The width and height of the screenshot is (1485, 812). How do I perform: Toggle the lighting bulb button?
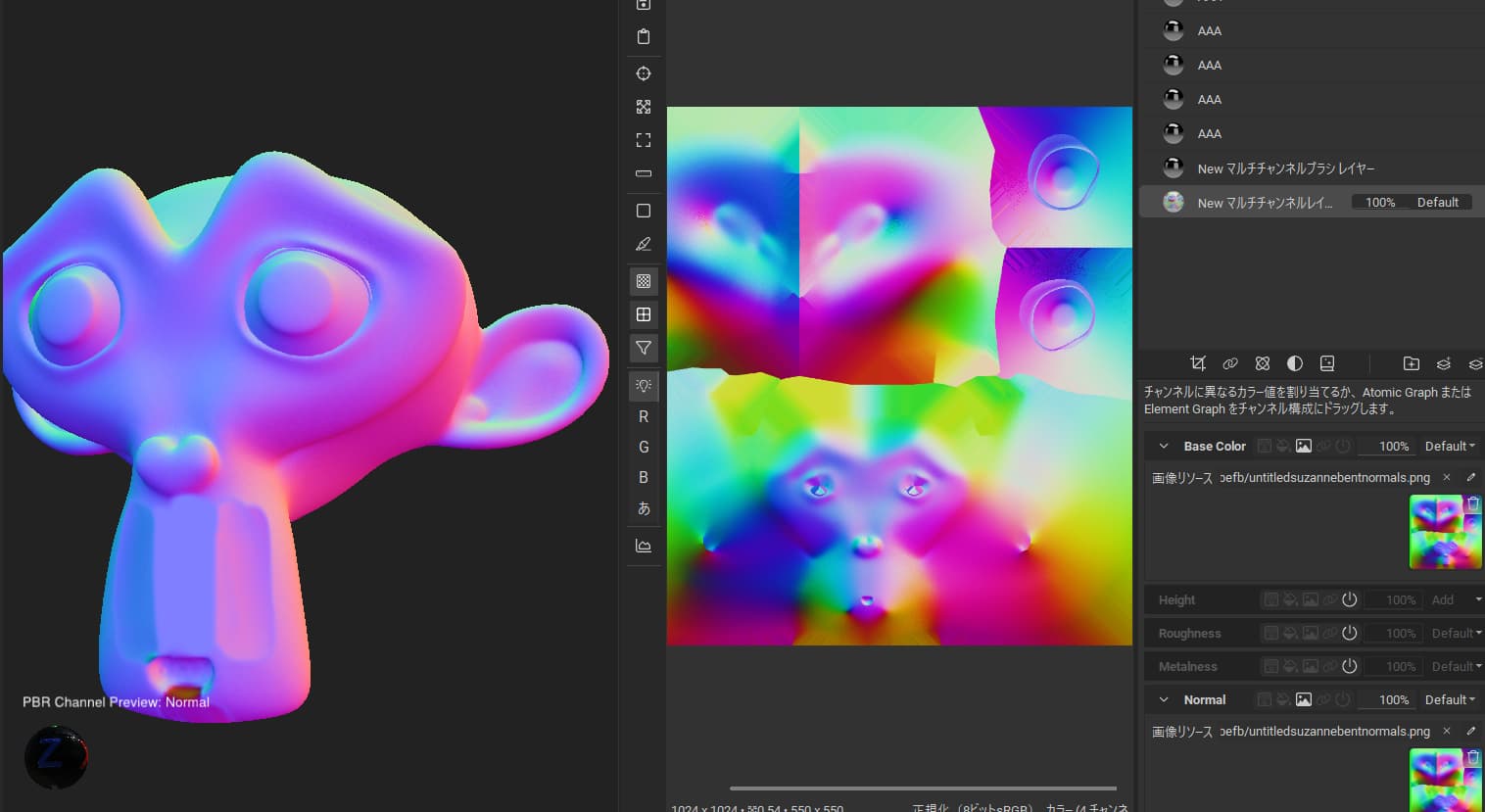coord(644,386)
